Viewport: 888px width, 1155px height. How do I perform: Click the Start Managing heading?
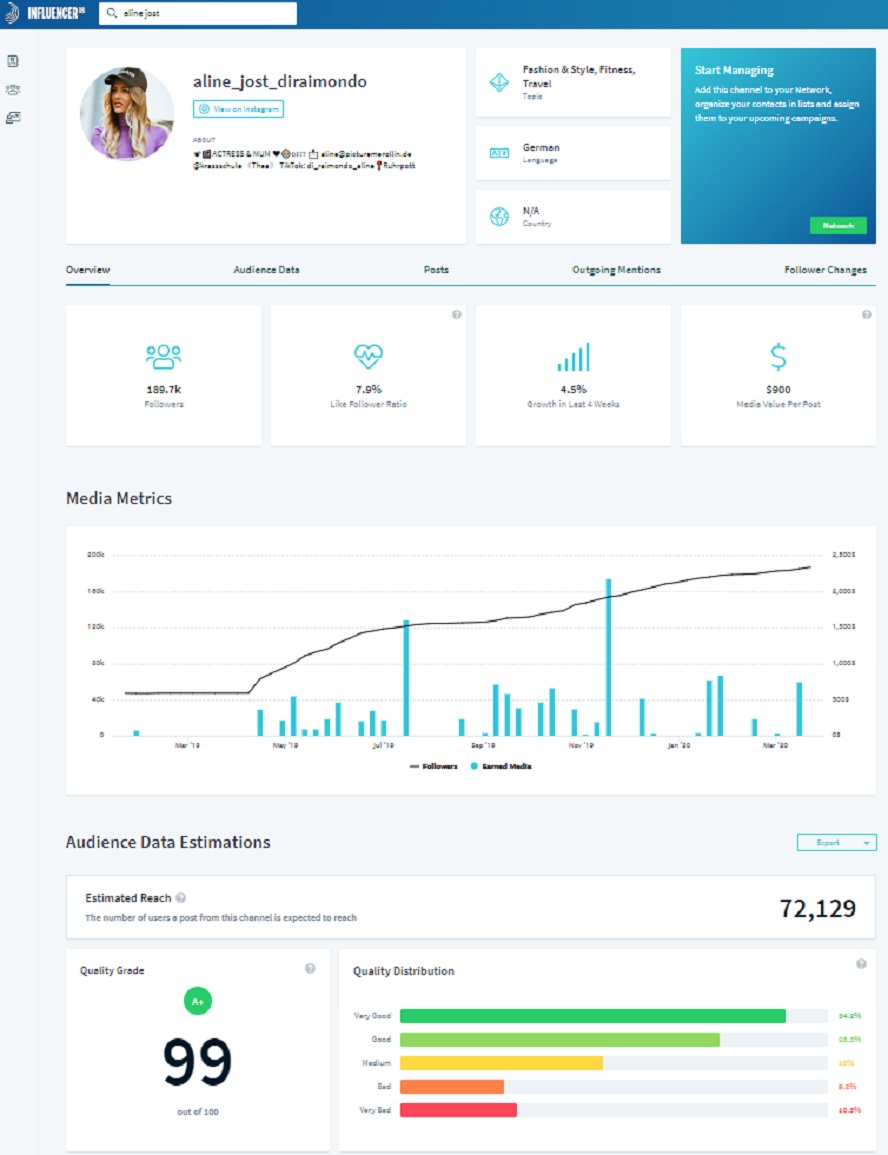(x=734, y=70)
